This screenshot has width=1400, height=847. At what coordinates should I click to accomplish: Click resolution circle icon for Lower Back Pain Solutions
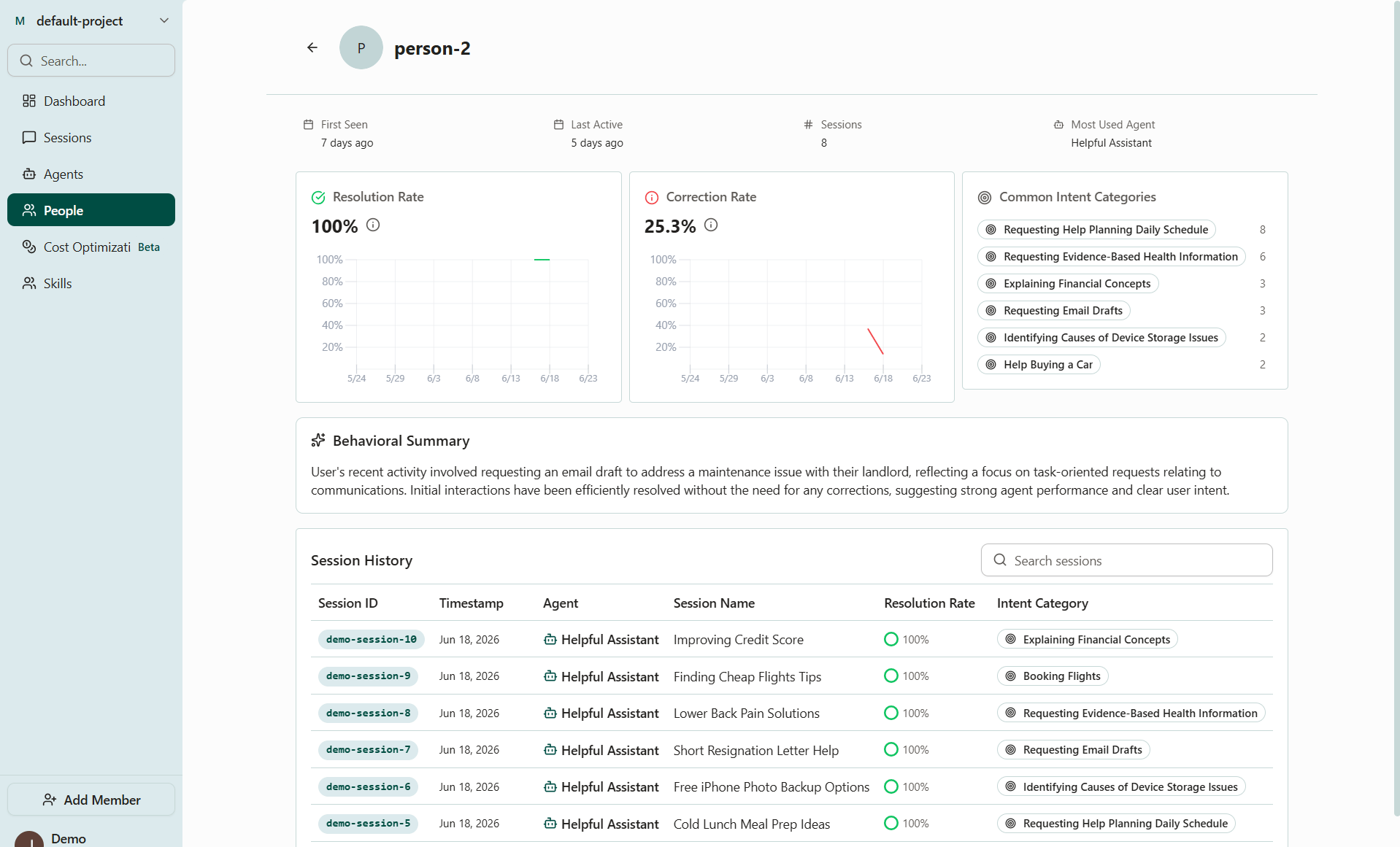pos(891,713)
